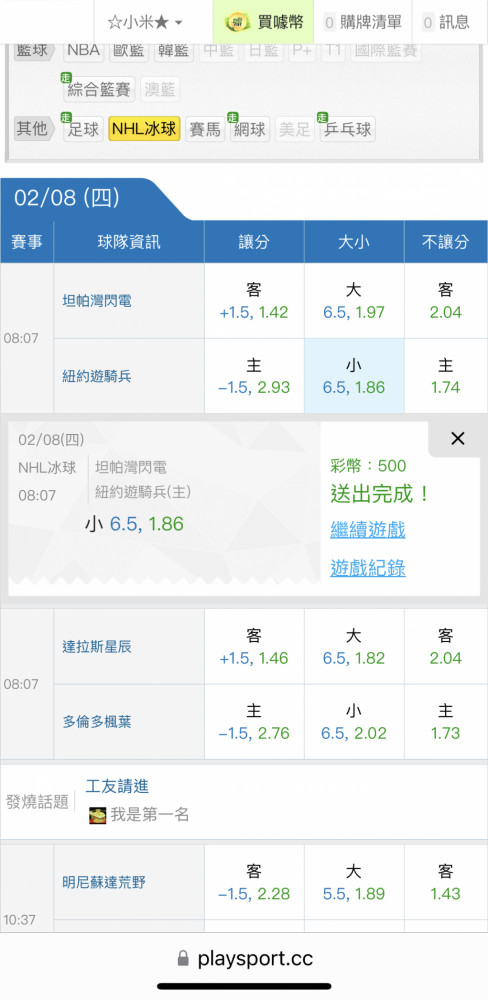Viewport: 488px width, 1000px height.
Task: Open the 工友請進 hot topic
Action: point(117,786)
